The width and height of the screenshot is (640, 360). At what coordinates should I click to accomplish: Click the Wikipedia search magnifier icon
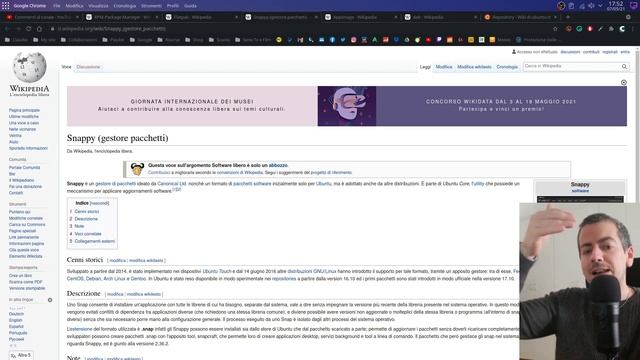[624, 67]
